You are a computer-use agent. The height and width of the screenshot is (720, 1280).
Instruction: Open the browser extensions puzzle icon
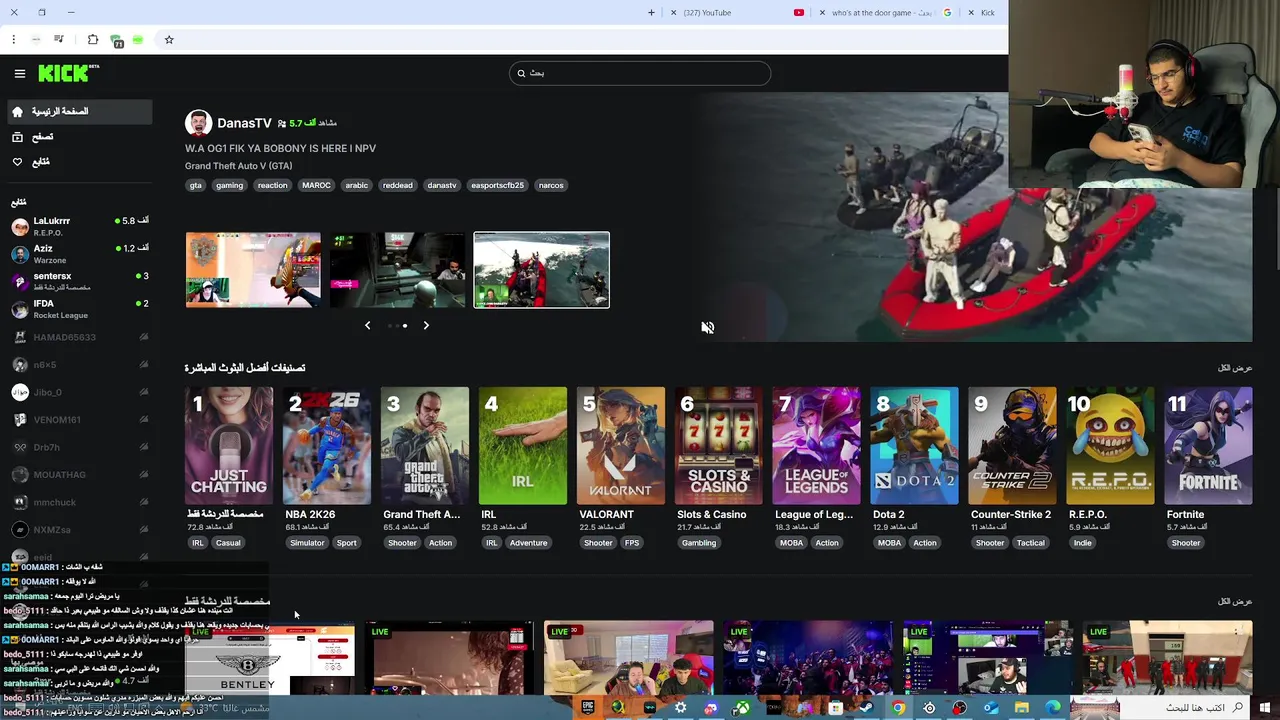[93, 40]
